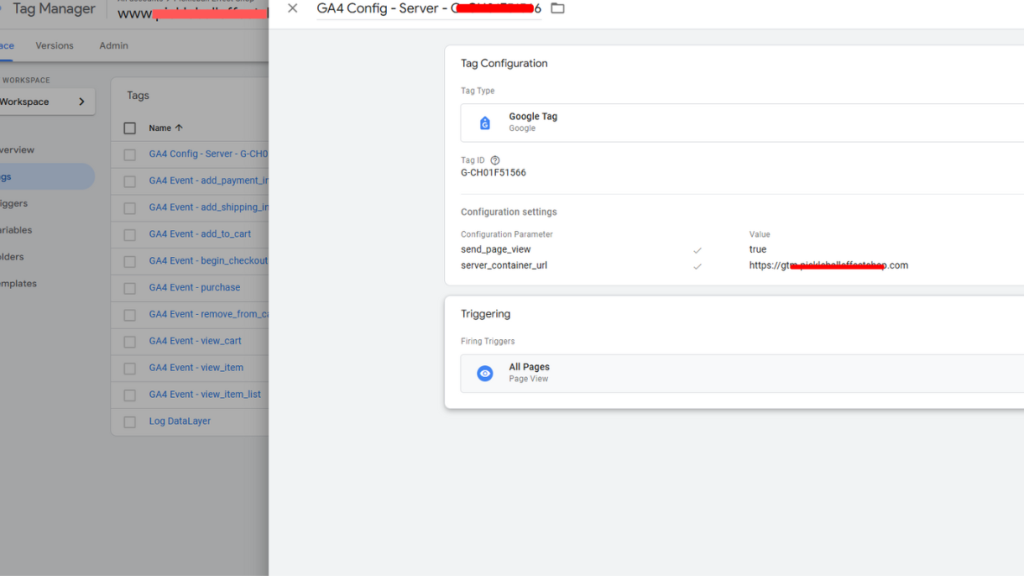Image resolution: width=1024 pixels, height=576 pixels.
Task: Open the folder icon beside tag name
Action: point(558,8)
